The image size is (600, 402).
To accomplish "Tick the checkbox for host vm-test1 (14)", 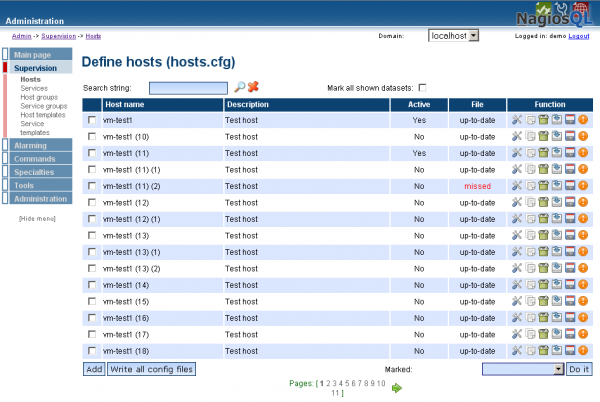I will (92, 285).
